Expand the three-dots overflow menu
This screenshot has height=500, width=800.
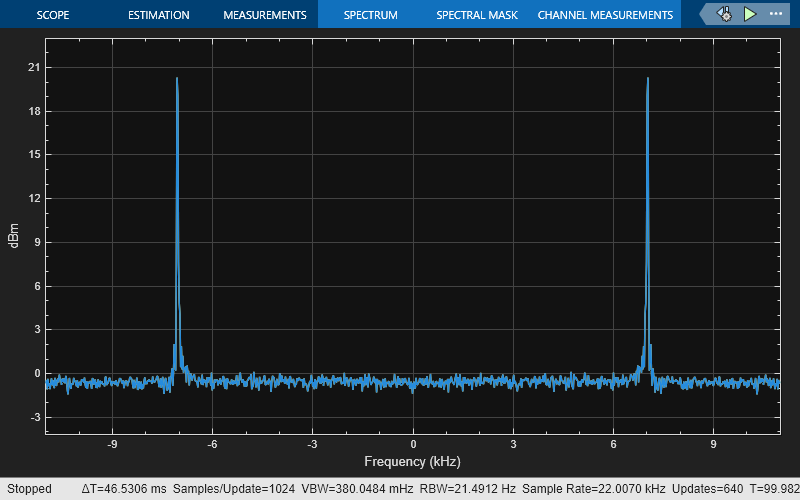pyautogui.click(x=777, y=14)
